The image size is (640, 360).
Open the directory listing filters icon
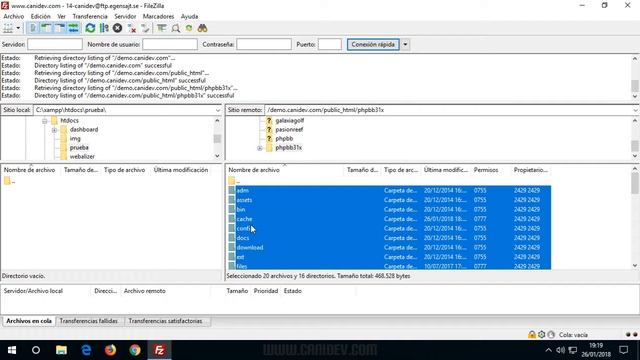click(162, 28)
